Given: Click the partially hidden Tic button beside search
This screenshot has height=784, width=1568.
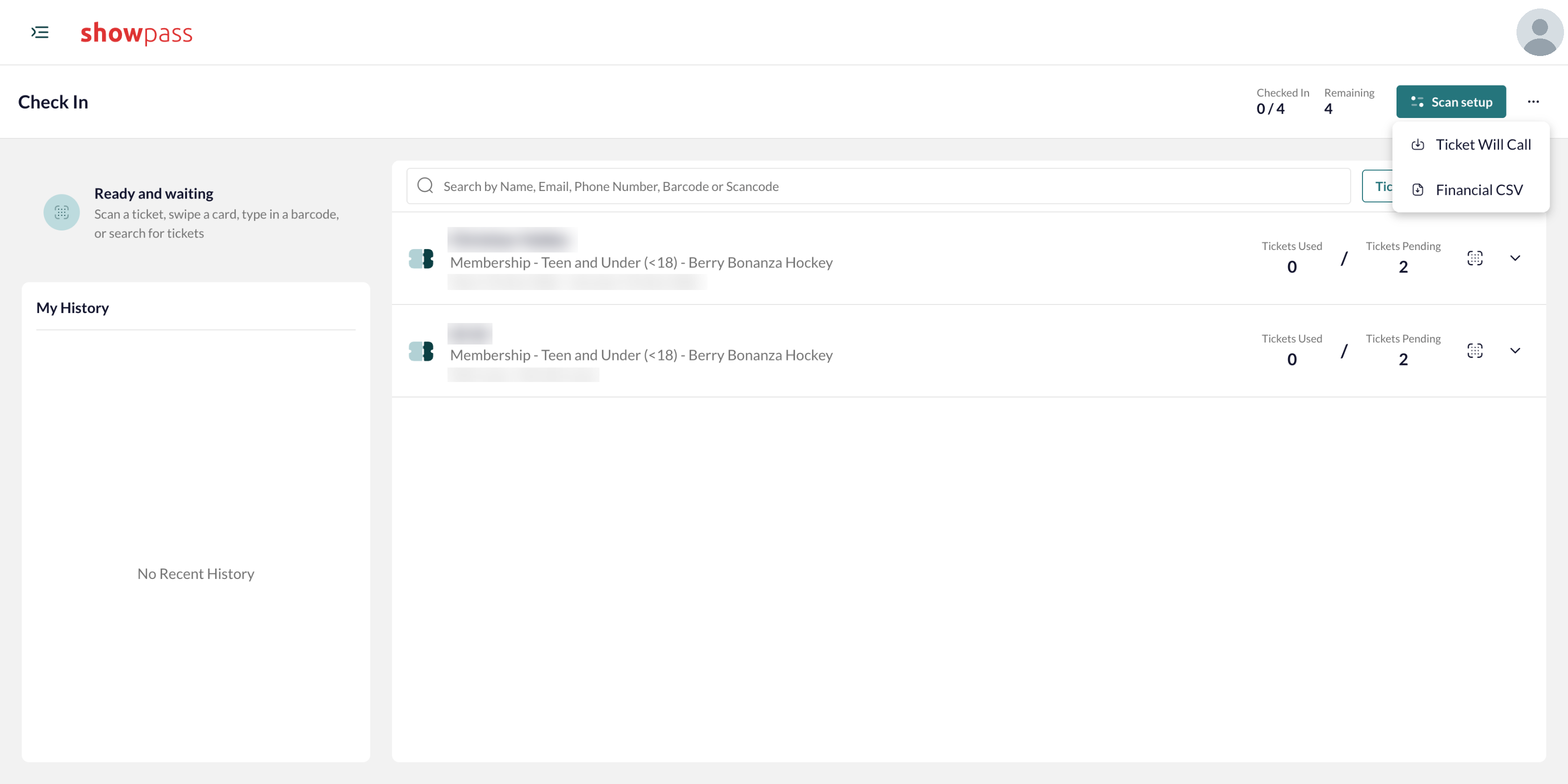Looking at the screenshot, I should pyautogui.click(x=1377, y=186).
